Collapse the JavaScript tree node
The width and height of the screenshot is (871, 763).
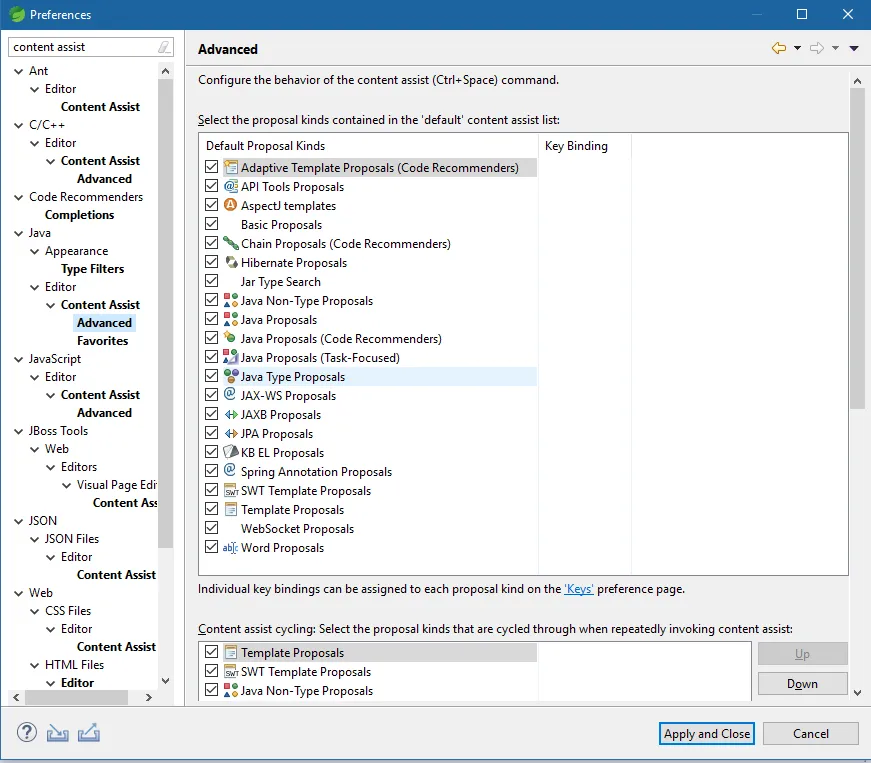point(19,359)
